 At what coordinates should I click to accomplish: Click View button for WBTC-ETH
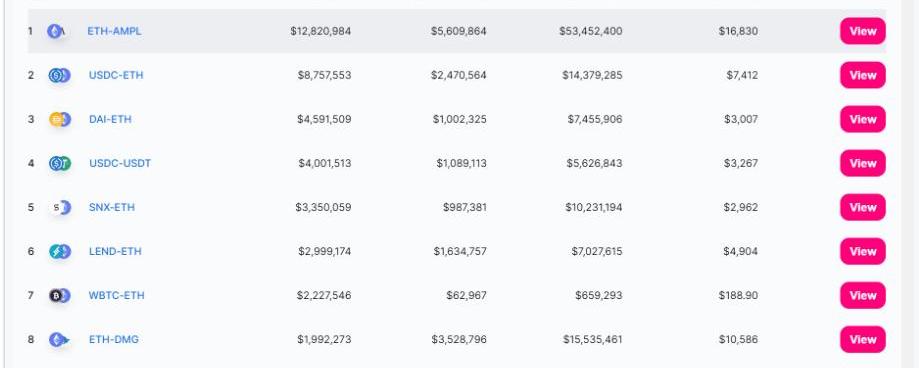pyautogui.click(x=863, y=295)
